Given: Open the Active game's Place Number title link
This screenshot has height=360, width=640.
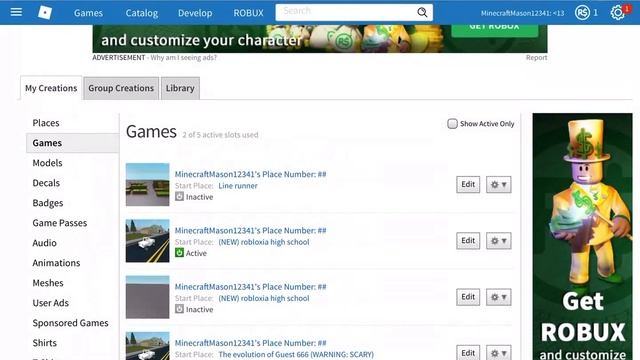Looking at the screenshot, I should (251, 231).
